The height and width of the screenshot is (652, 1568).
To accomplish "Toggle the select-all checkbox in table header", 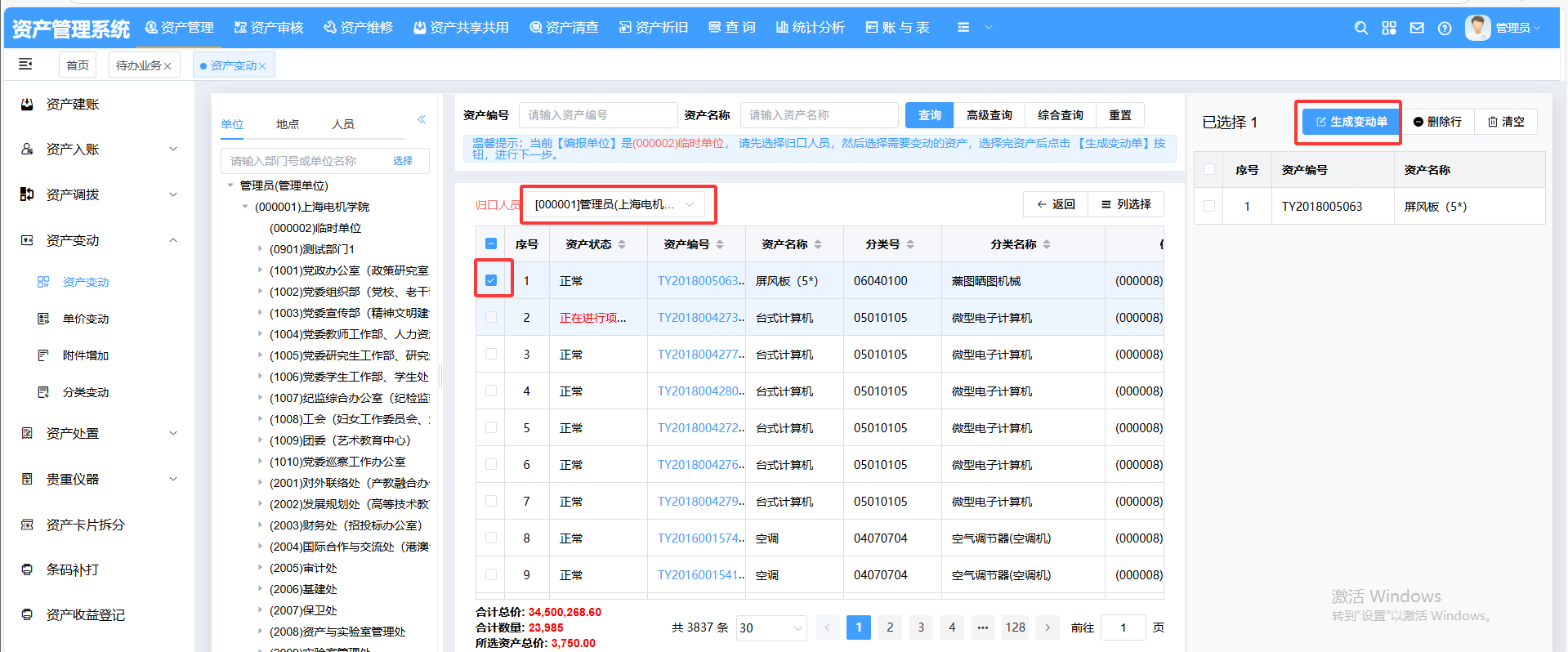I will coord(491,243).
